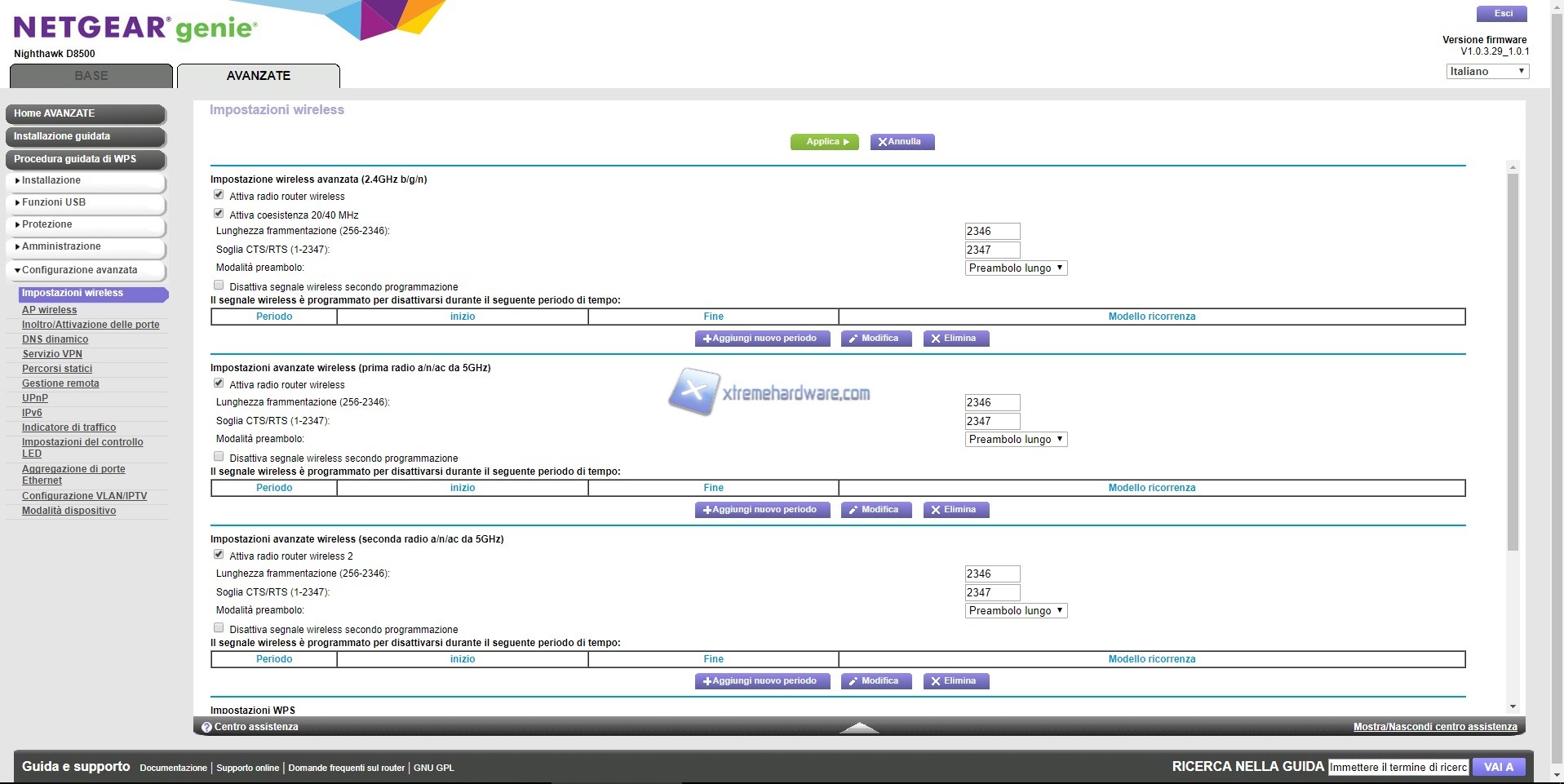Click the help search input field
The height and width of the screenshot is (784, 1564).
coord(1398,767)
